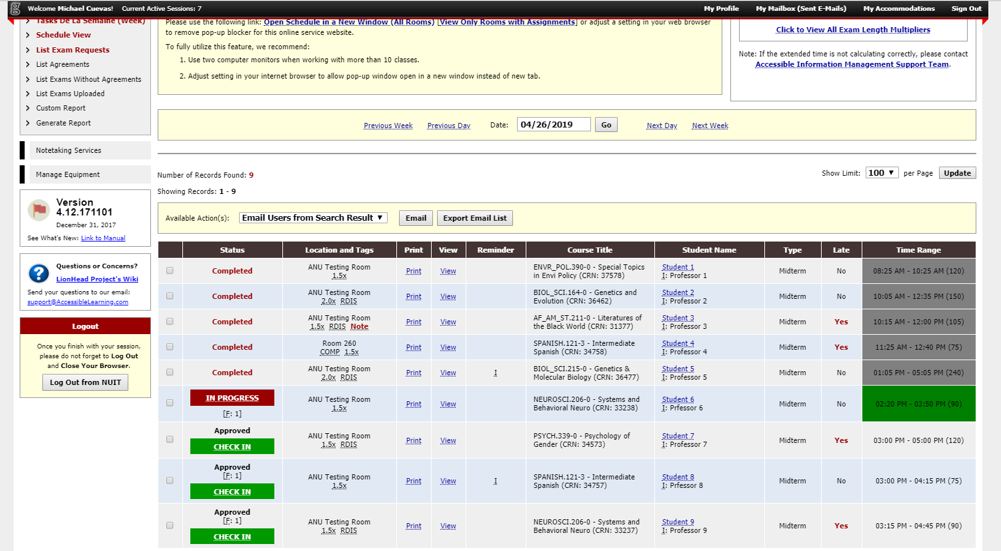Viewport: 1001px width, 551px height.
Task: Click CHECK IN for the PSYCH.339-0 exam
Action: pyautogui.click(x=232, y=447)
